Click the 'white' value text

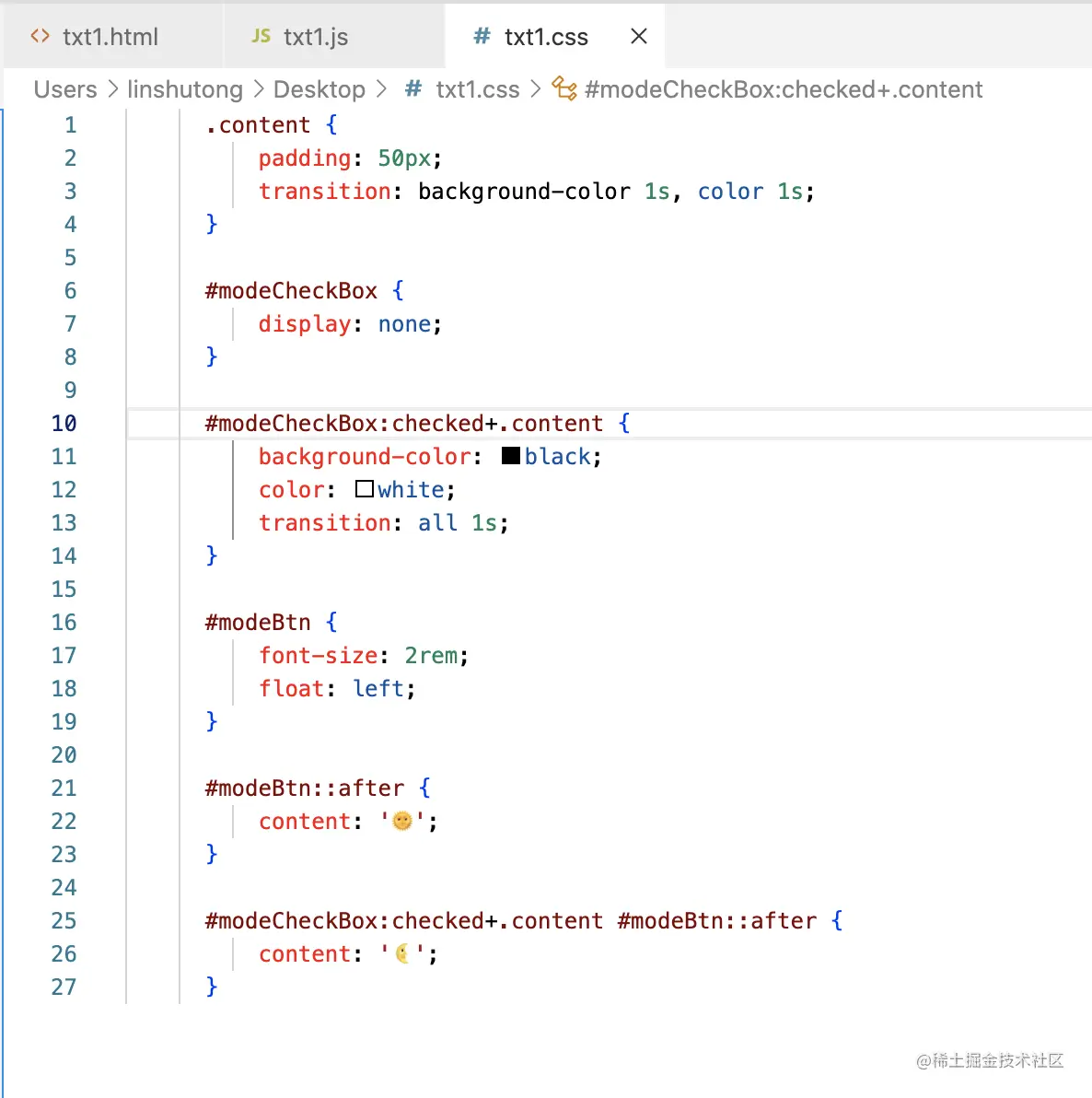pos(411,489)
